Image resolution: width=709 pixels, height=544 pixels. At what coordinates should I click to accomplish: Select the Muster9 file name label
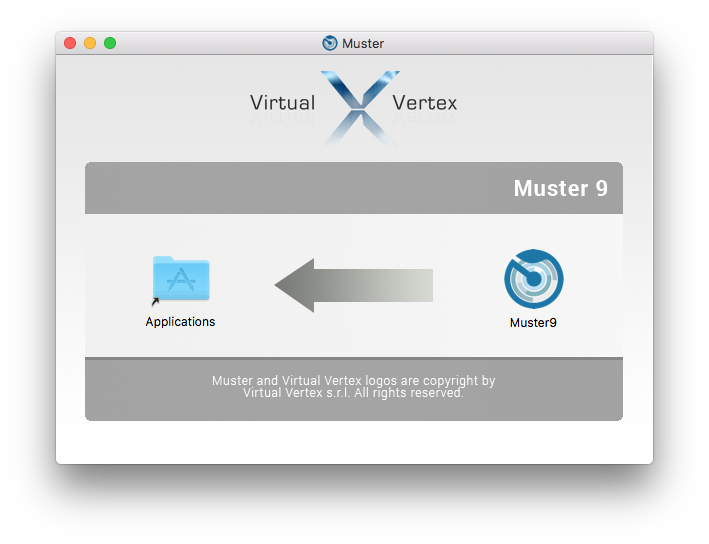[x=533, y=323]
